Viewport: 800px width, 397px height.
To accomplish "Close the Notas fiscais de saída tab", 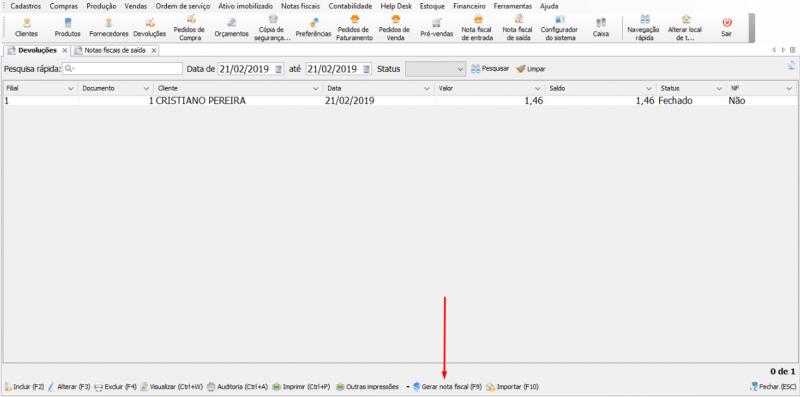I will click(x=153, y=51).
